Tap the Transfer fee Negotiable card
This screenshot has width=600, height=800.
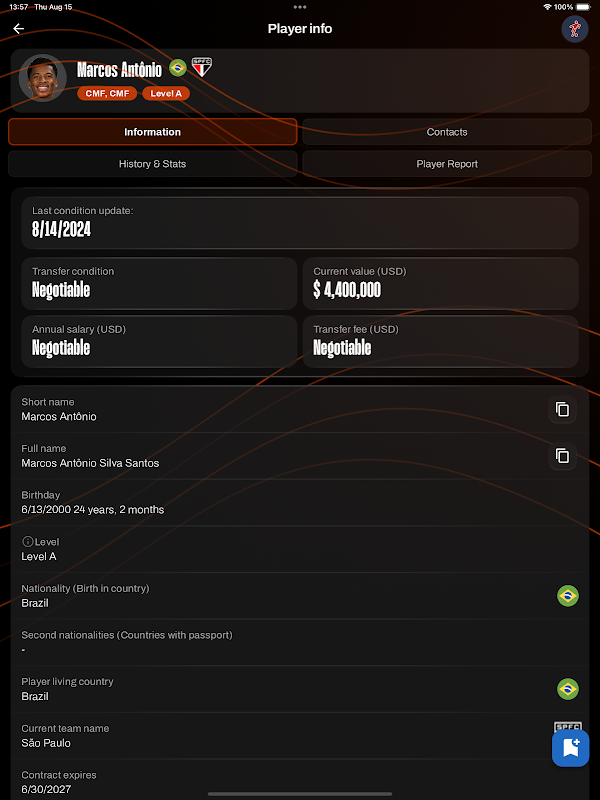(440, 341)
